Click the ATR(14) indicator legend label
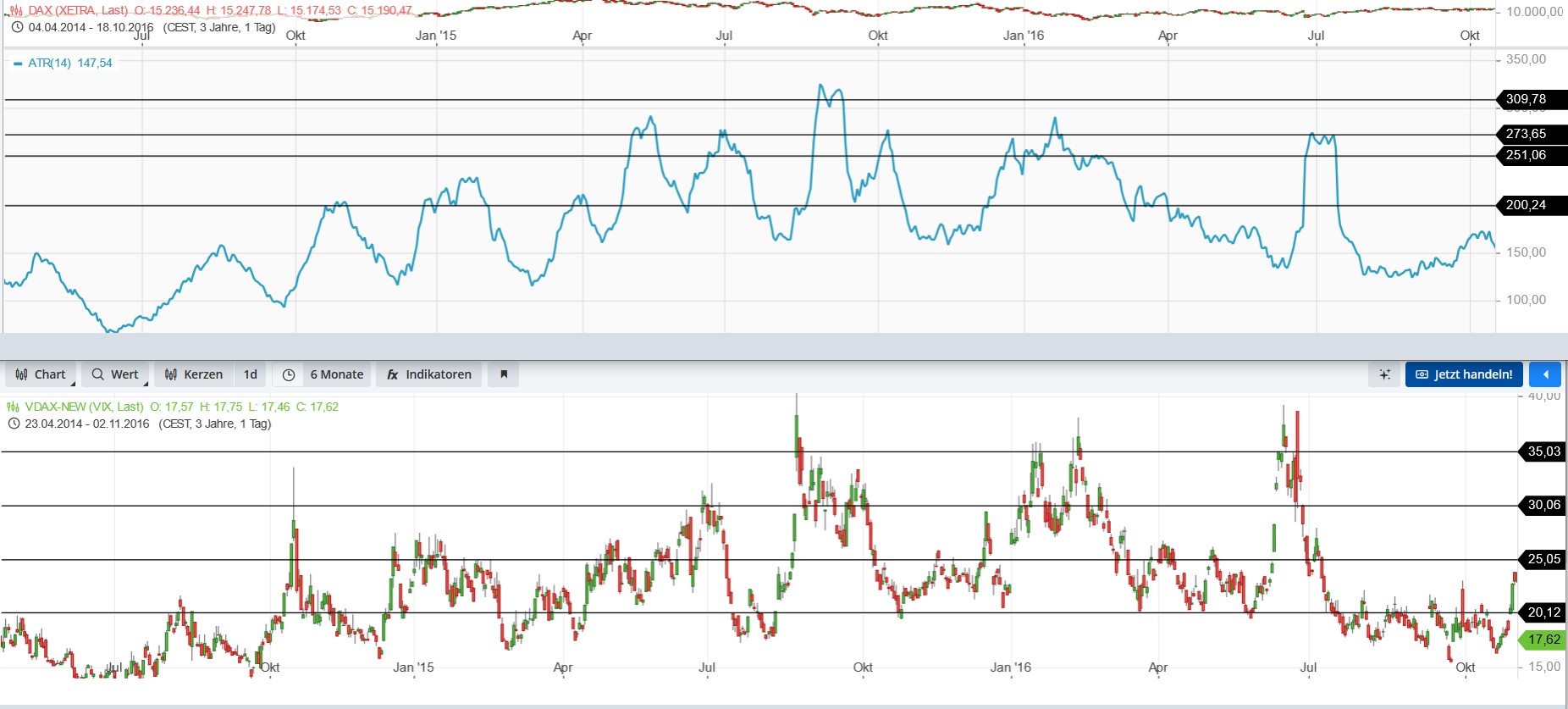Image resolution: width=1568 pixels, height=709 pixels. click(50, 63)
